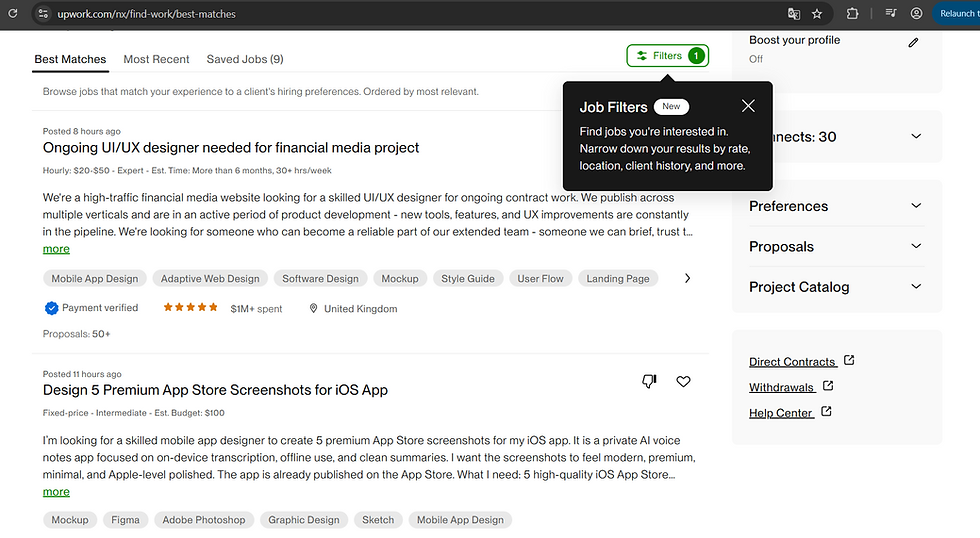Expand the Proposals section
Viewport: 980px width, 538px height.
(916, 247)
